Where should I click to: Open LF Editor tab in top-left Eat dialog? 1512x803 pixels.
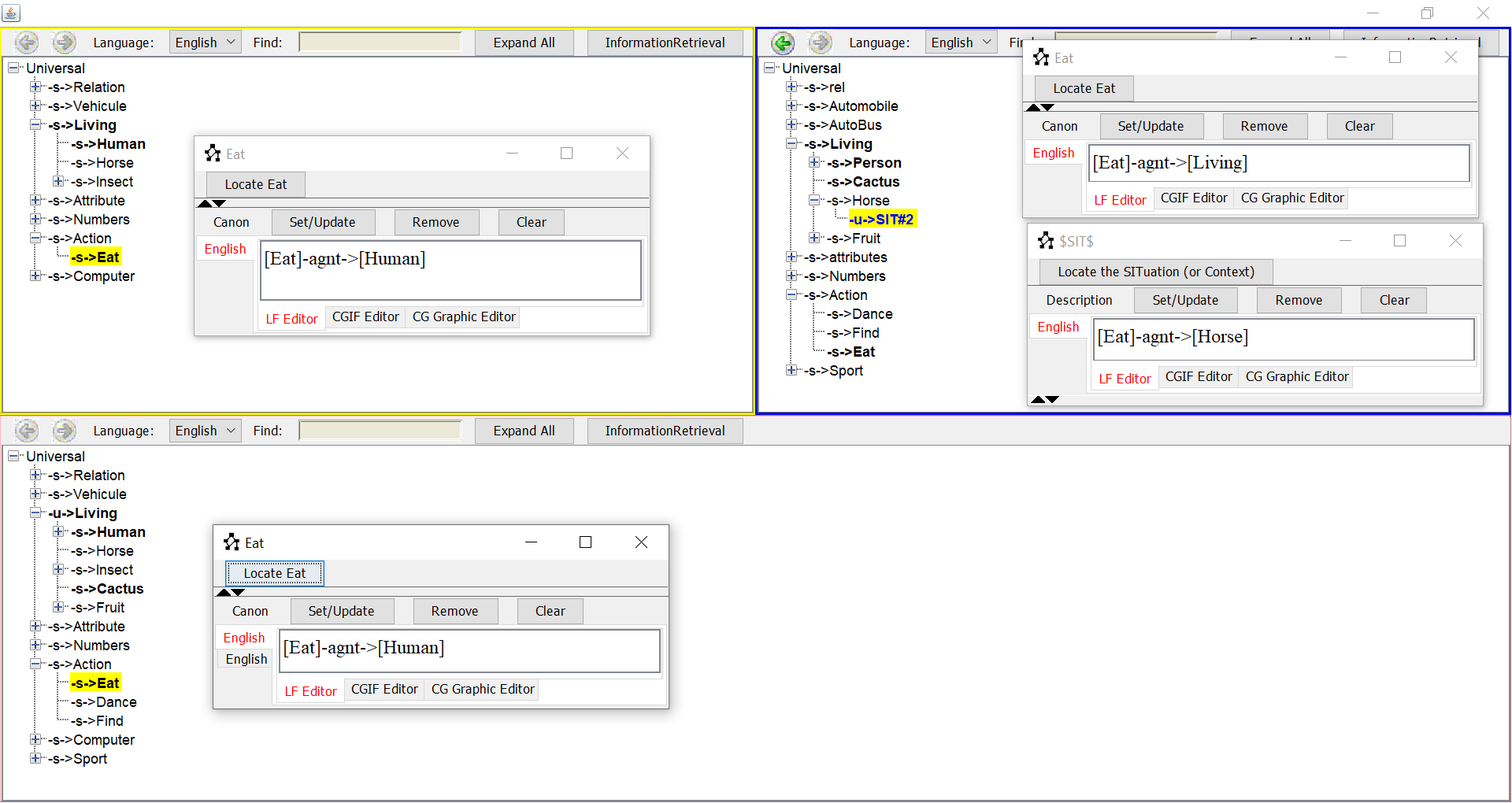coord(291,319)
